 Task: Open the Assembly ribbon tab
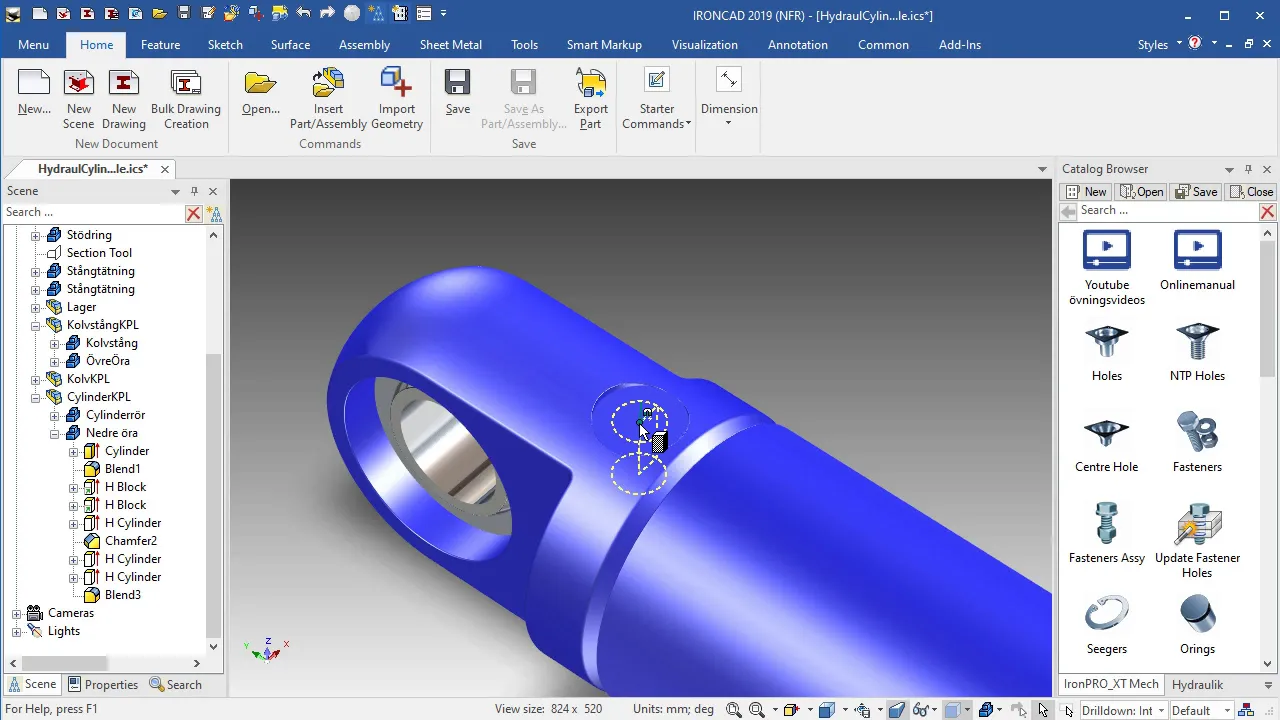[x=364, y=45]
